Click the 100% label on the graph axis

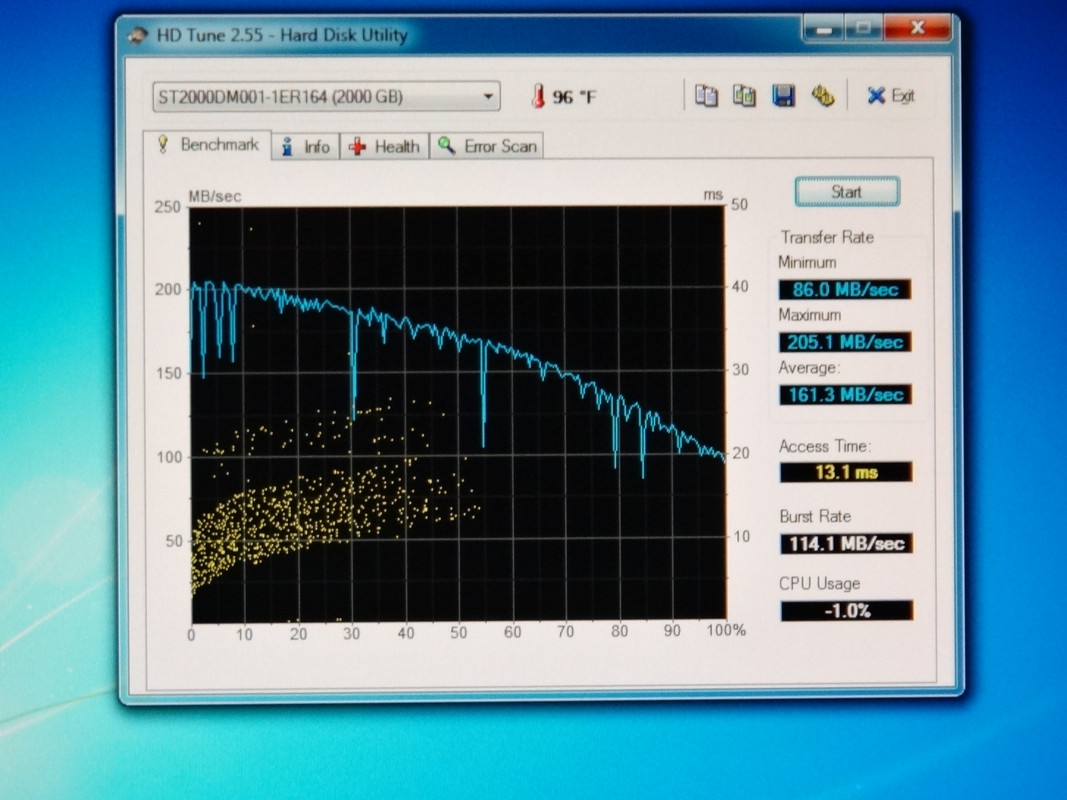[726, 631]
